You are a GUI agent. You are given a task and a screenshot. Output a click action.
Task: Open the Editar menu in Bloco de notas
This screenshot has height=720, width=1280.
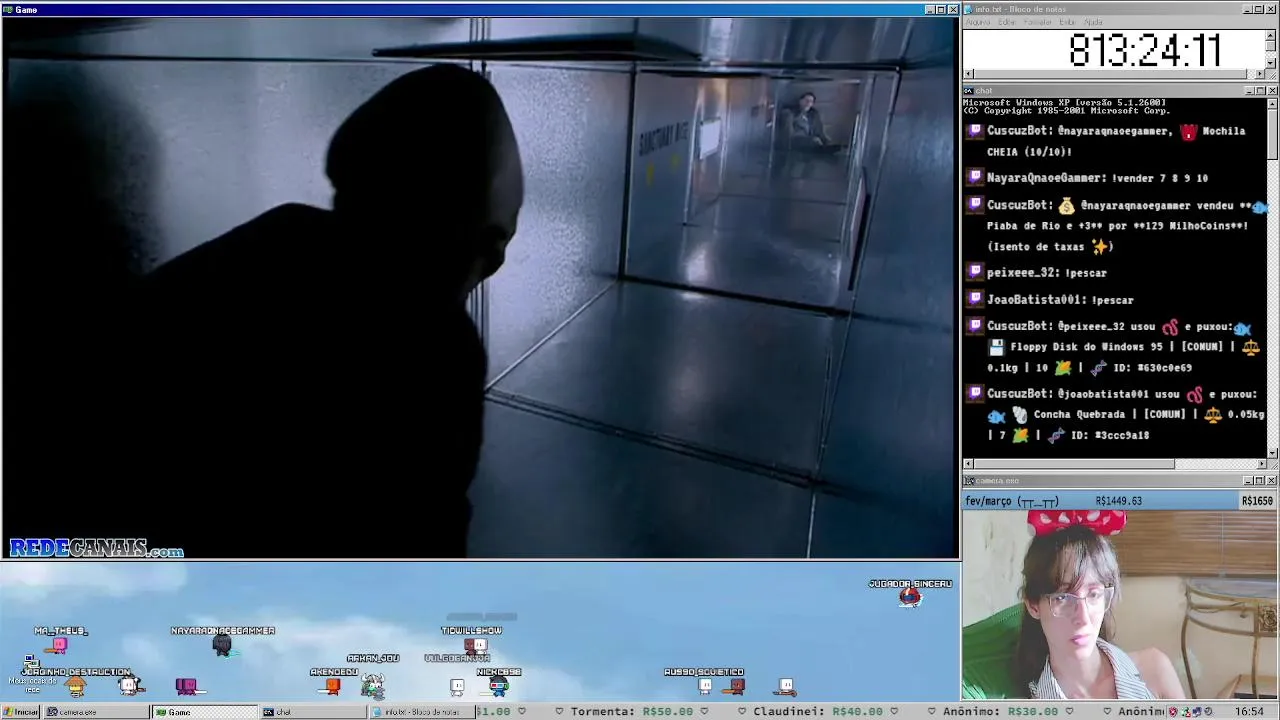(1007, 22)
